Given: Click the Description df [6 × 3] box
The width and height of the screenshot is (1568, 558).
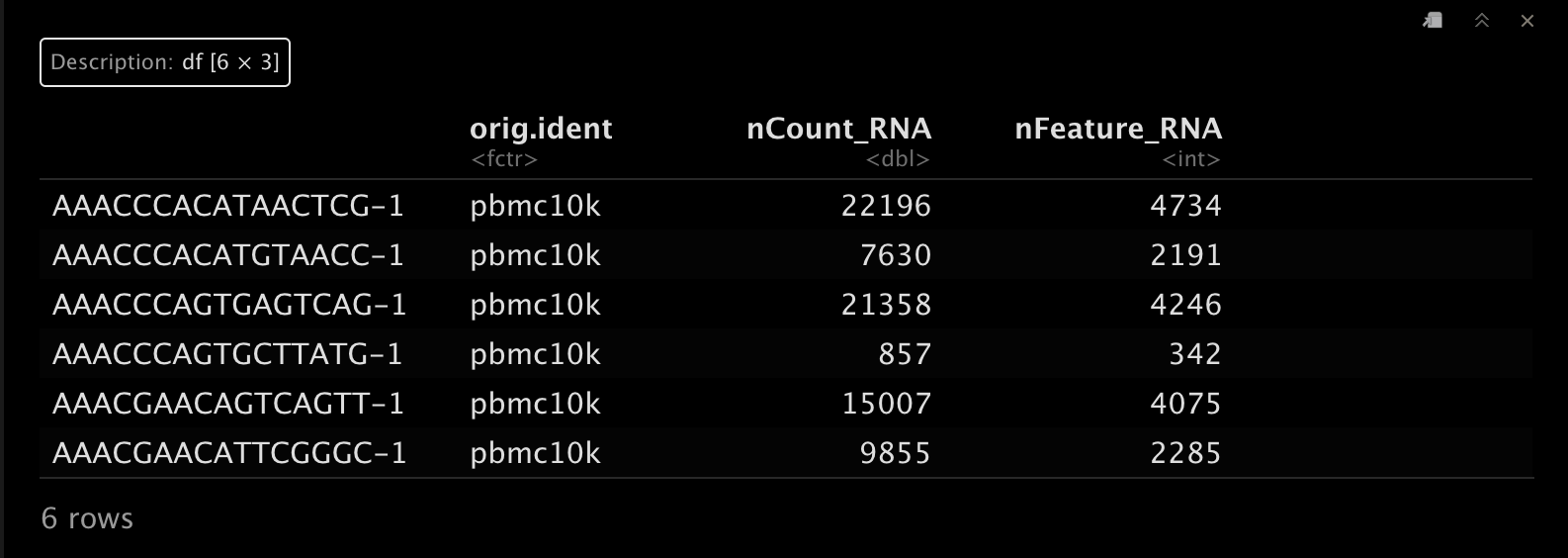Looking at the screenshot, I should [165, 62].
